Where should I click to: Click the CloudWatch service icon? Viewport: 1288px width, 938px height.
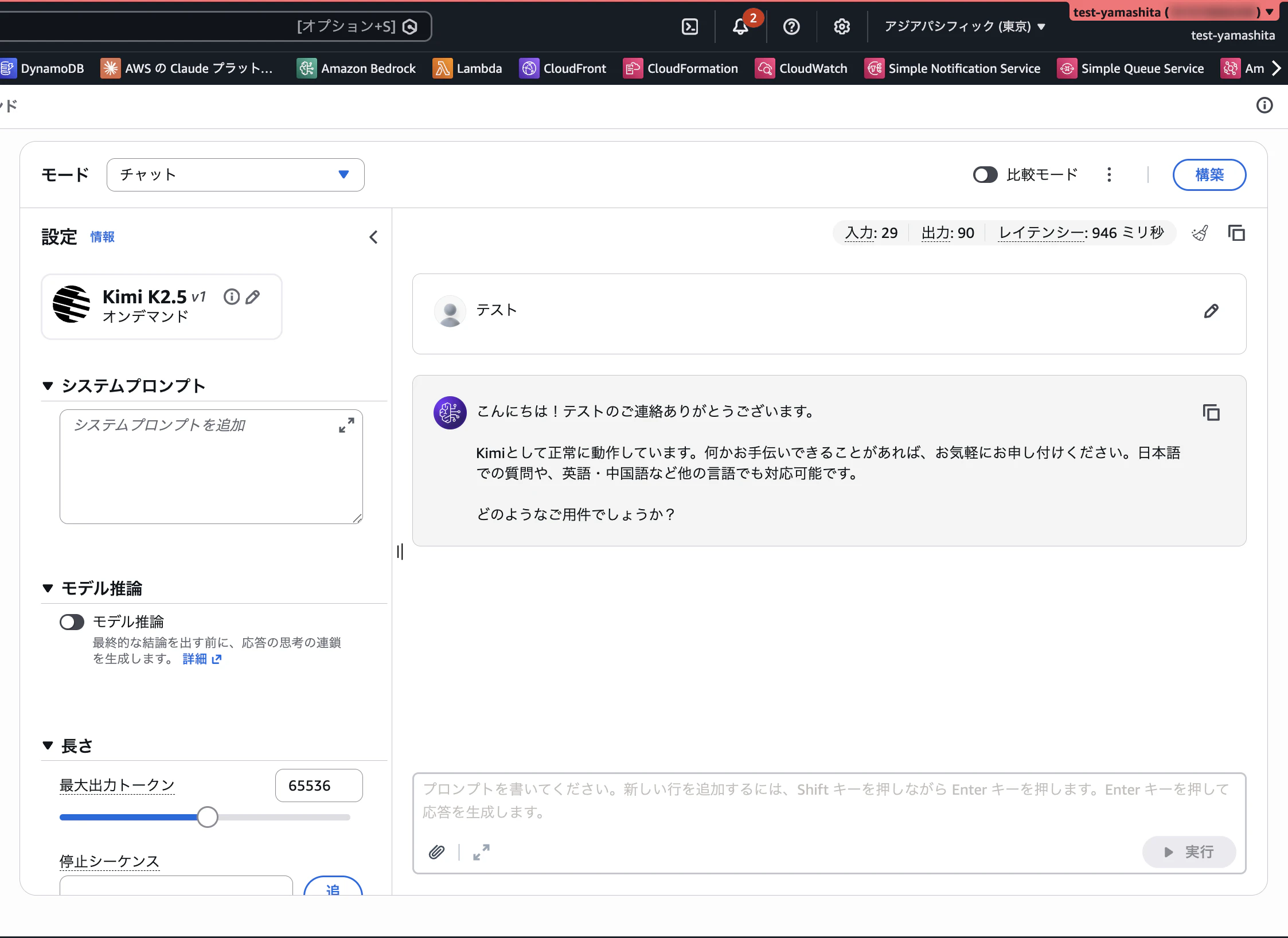[x=764, y=68]
